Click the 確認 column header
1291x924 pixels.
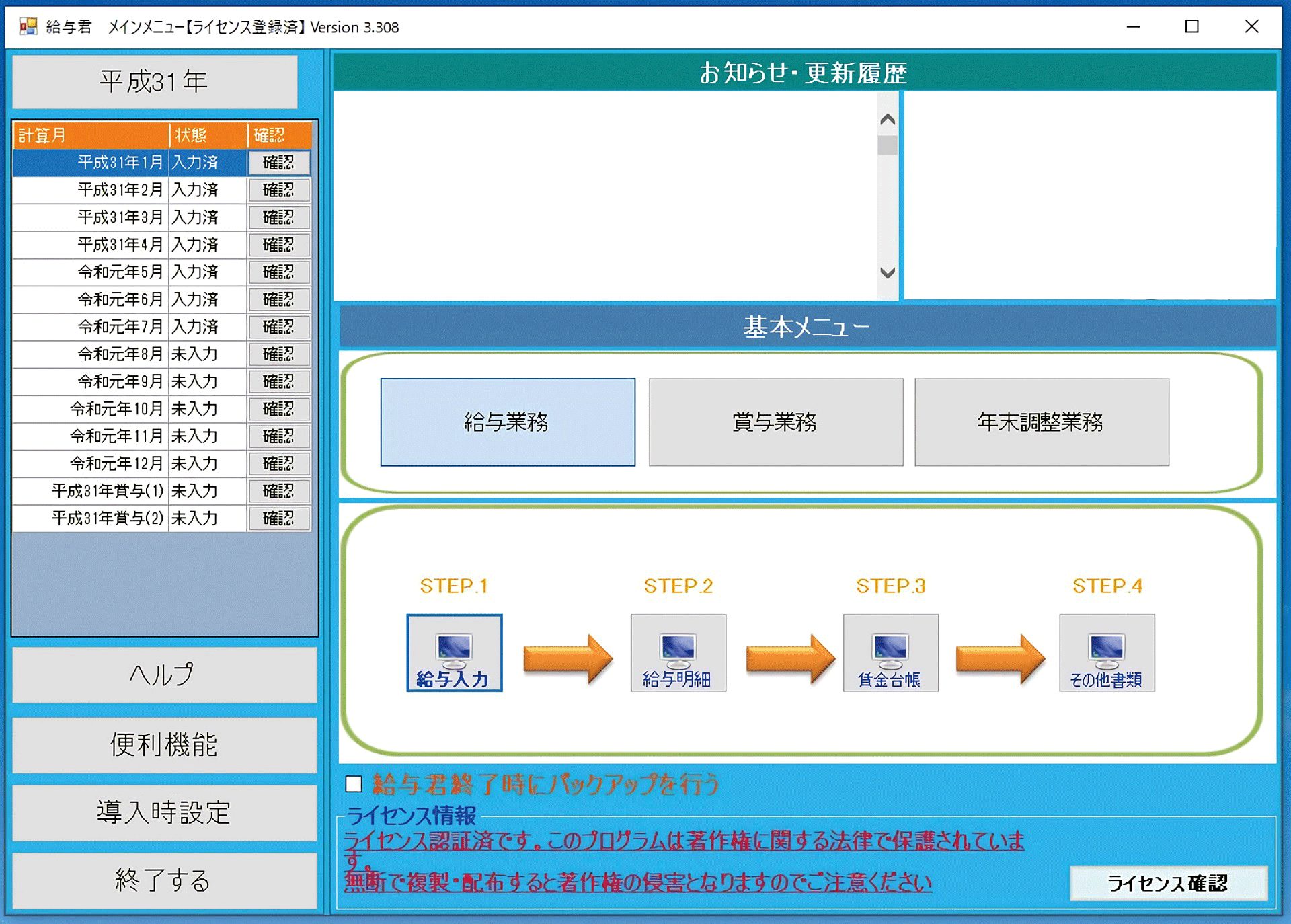pyautogui.click(x=280, y=135)
